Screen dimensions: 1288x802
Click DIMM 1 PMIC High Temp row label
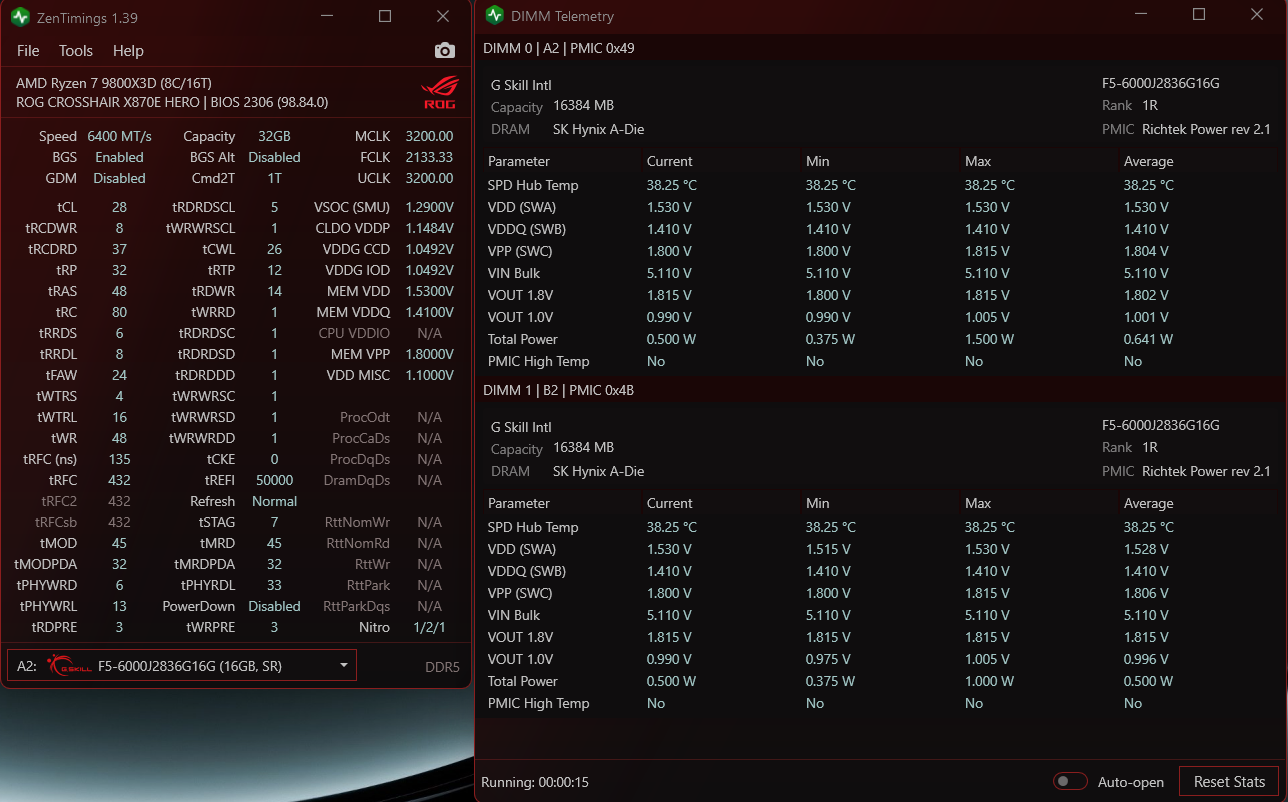point(538,703)
